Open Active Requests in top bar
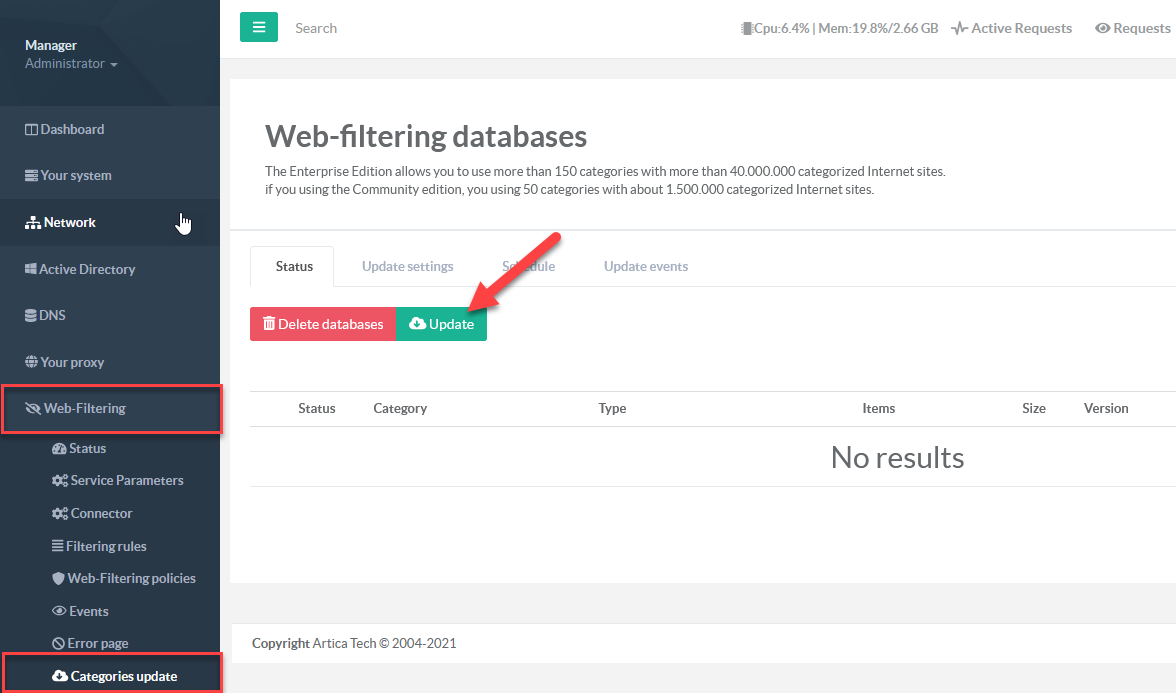Viewport: 1176px width, 693px height. click(1011, 28)
